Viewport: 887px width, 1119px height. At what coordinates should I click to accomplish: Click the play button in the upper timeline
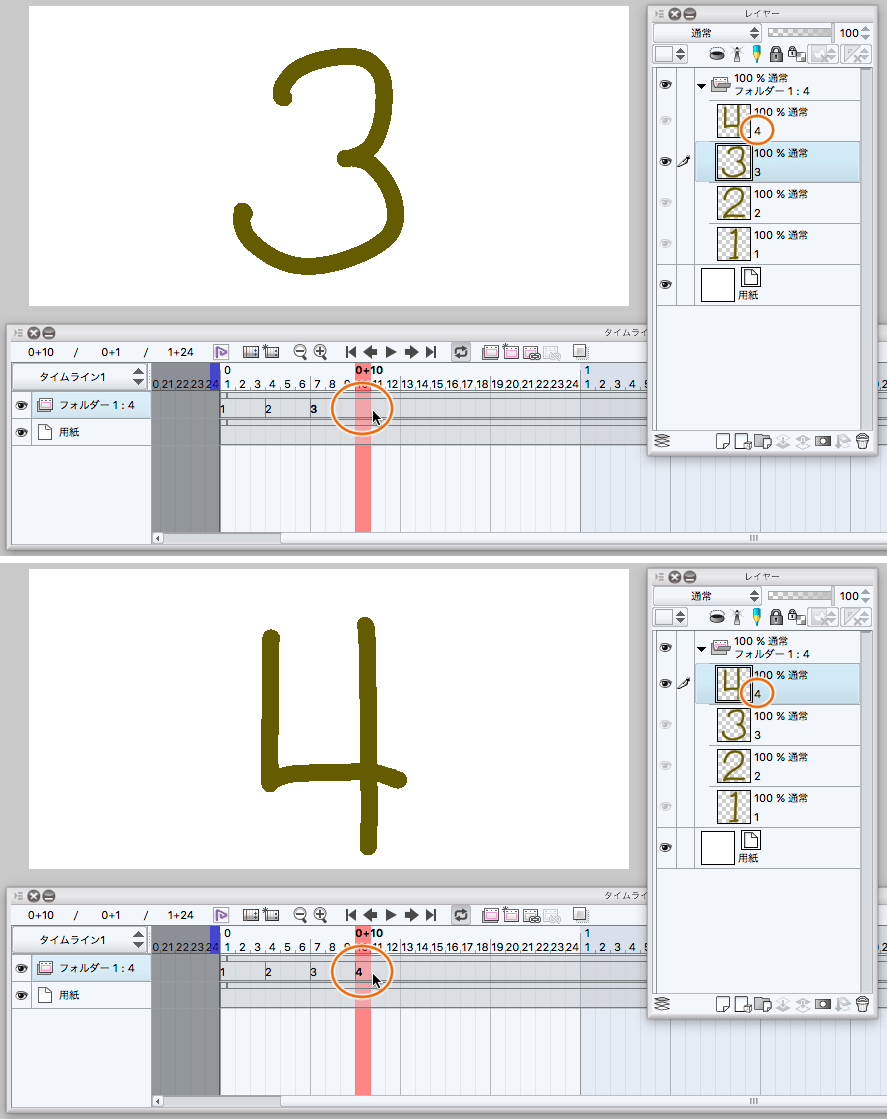point(391,352)
